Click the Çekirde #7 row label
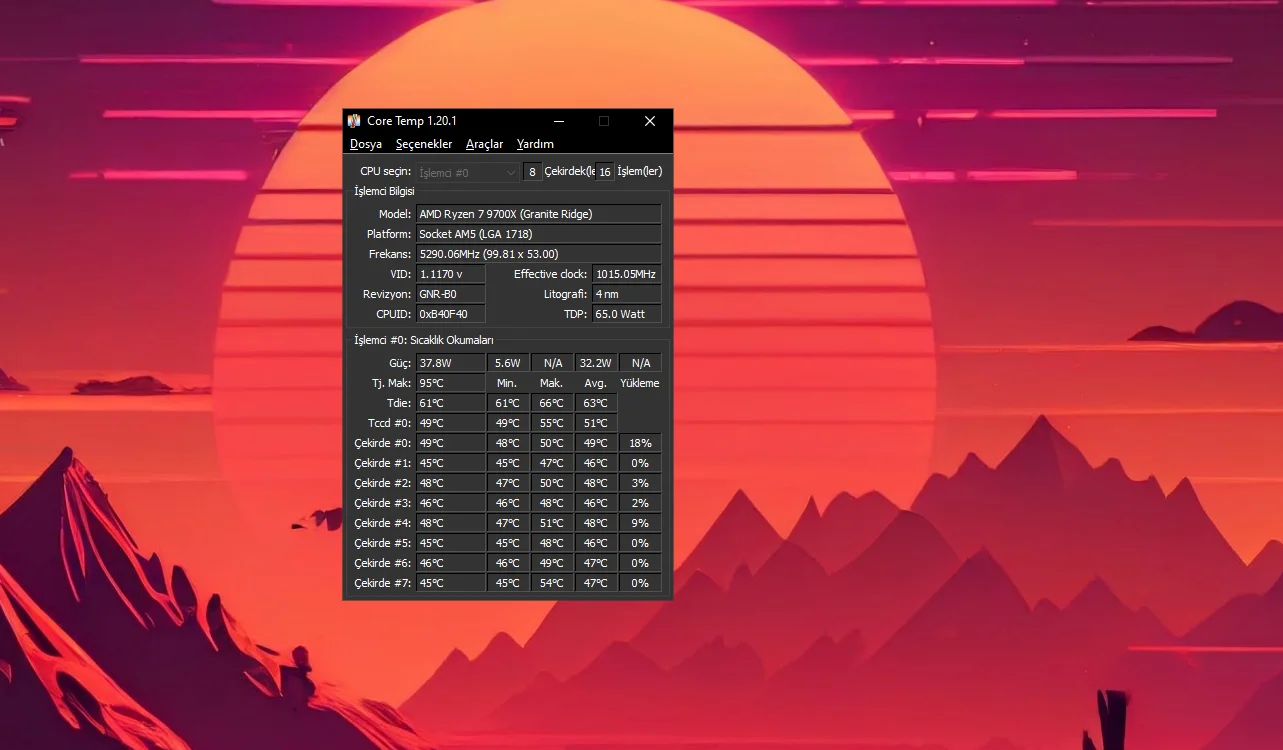1283x750 pixels. pyautogui.click(x=383, y=583)
